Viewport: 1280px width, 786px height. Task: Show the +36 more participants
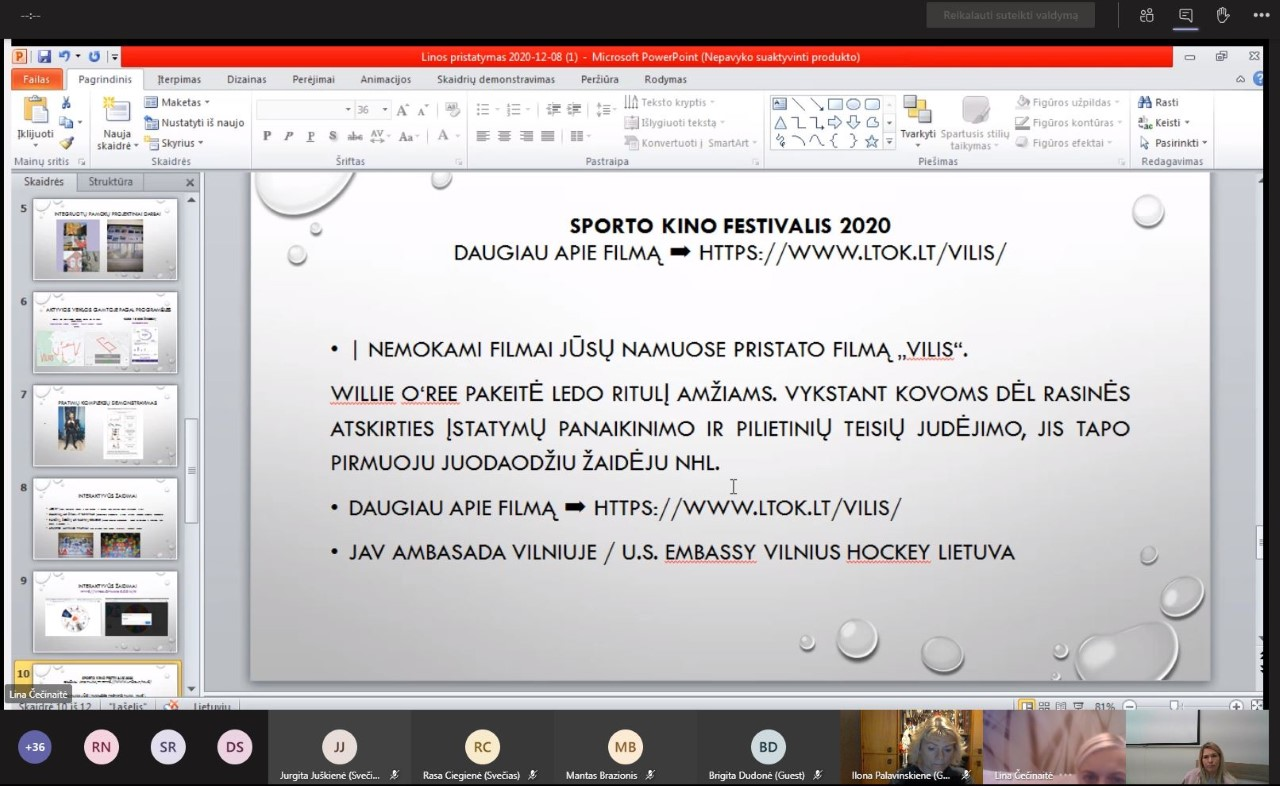point(35,747)
